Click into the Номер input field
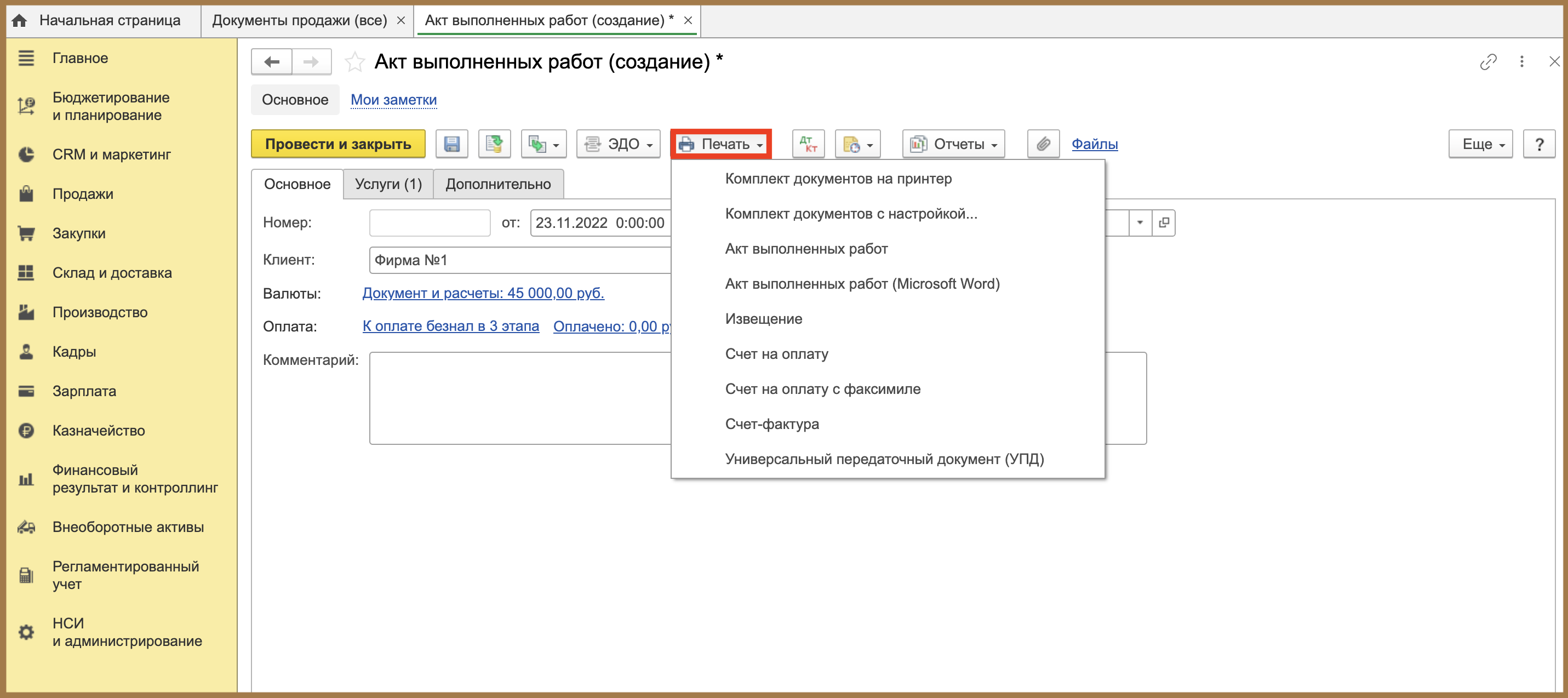This screenshot has width=1568, height=698. [x=430, y=223]
